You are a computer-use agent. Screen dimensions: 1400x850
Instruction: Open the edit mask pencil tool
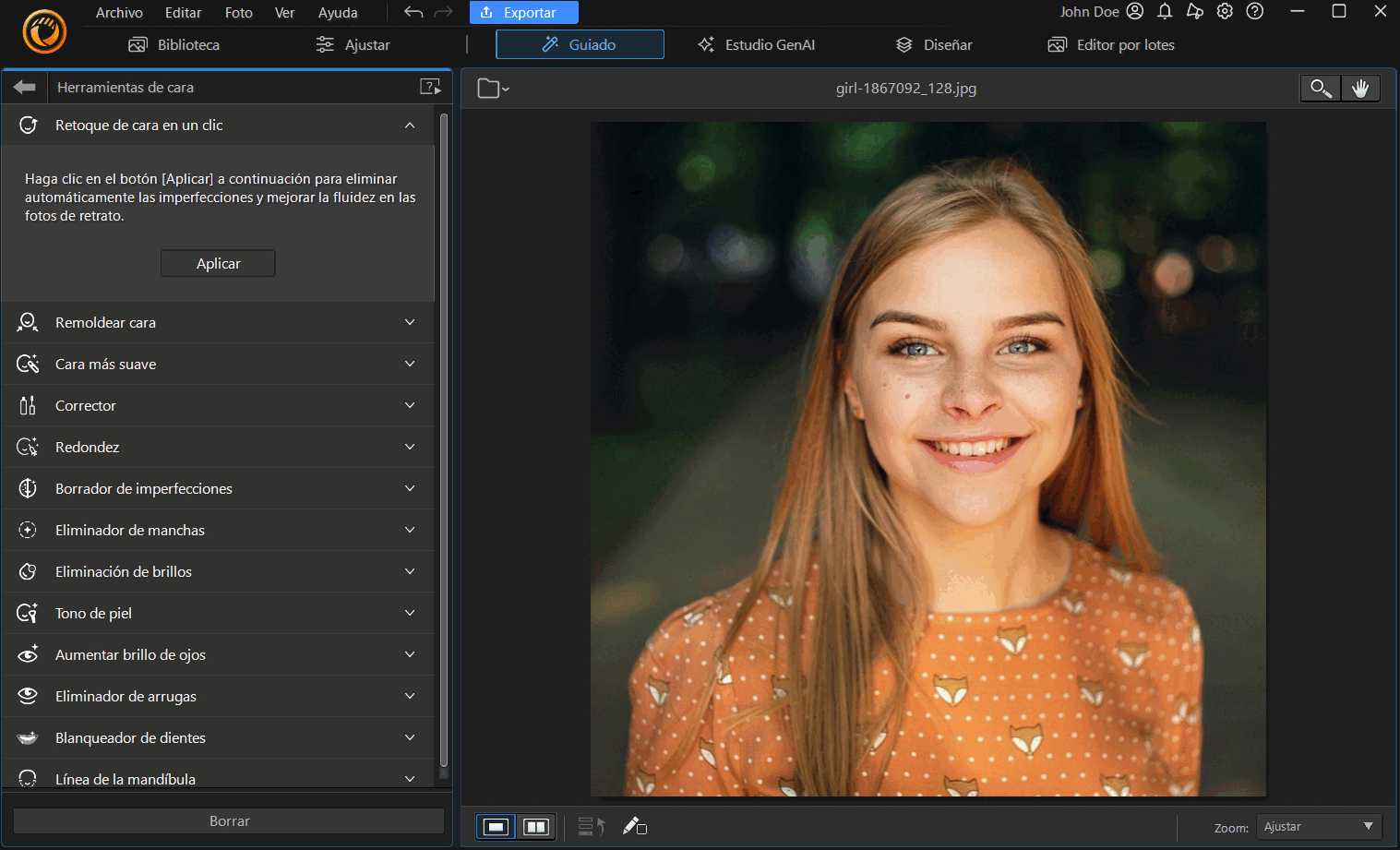[635, 826]
